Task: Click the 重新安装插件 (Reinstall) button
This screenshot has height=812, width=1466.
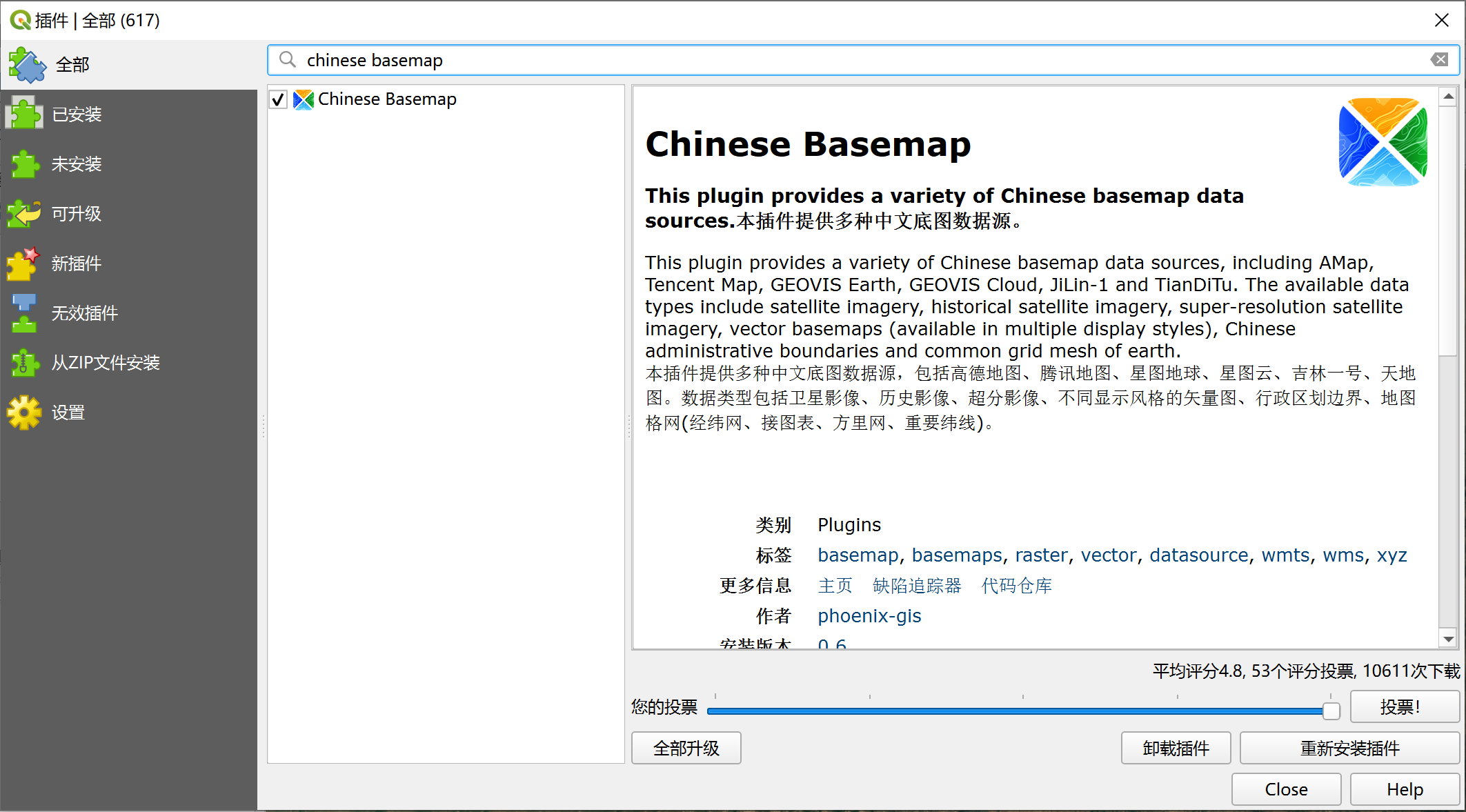Action: coord(1349,748)
